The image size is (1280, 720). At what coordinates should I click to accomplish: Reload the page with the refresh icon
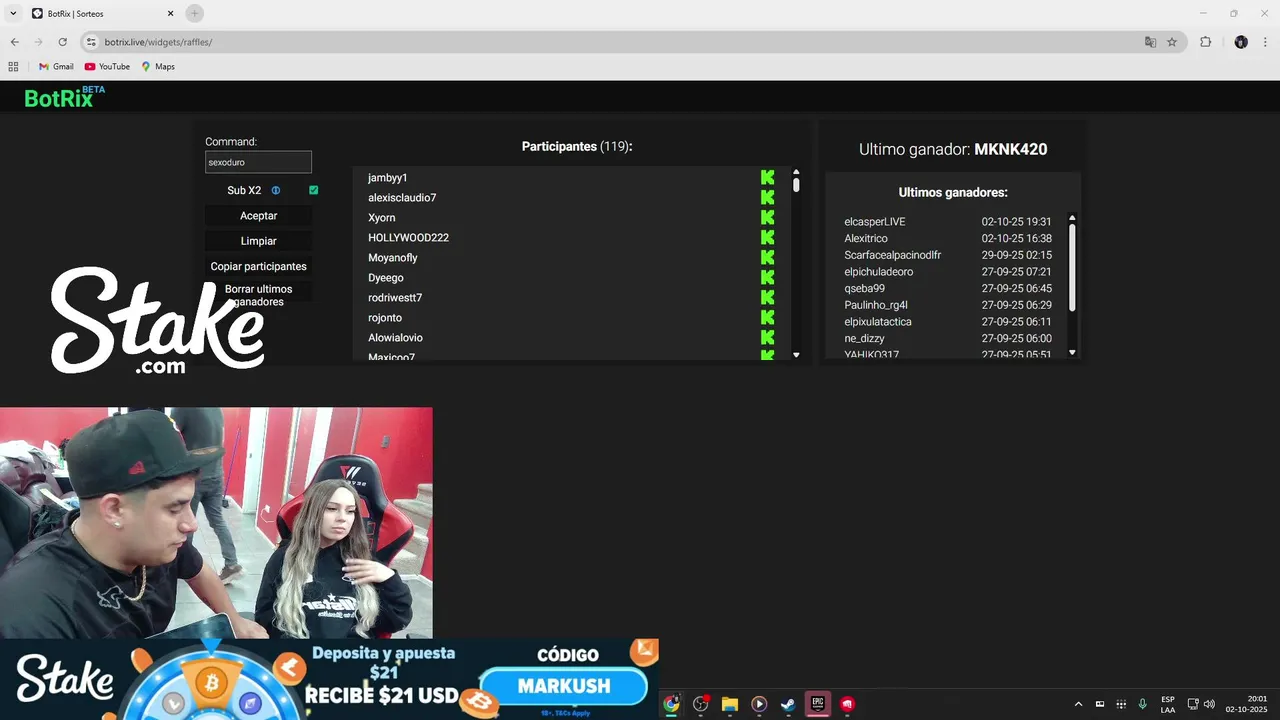tap(62, 42)
